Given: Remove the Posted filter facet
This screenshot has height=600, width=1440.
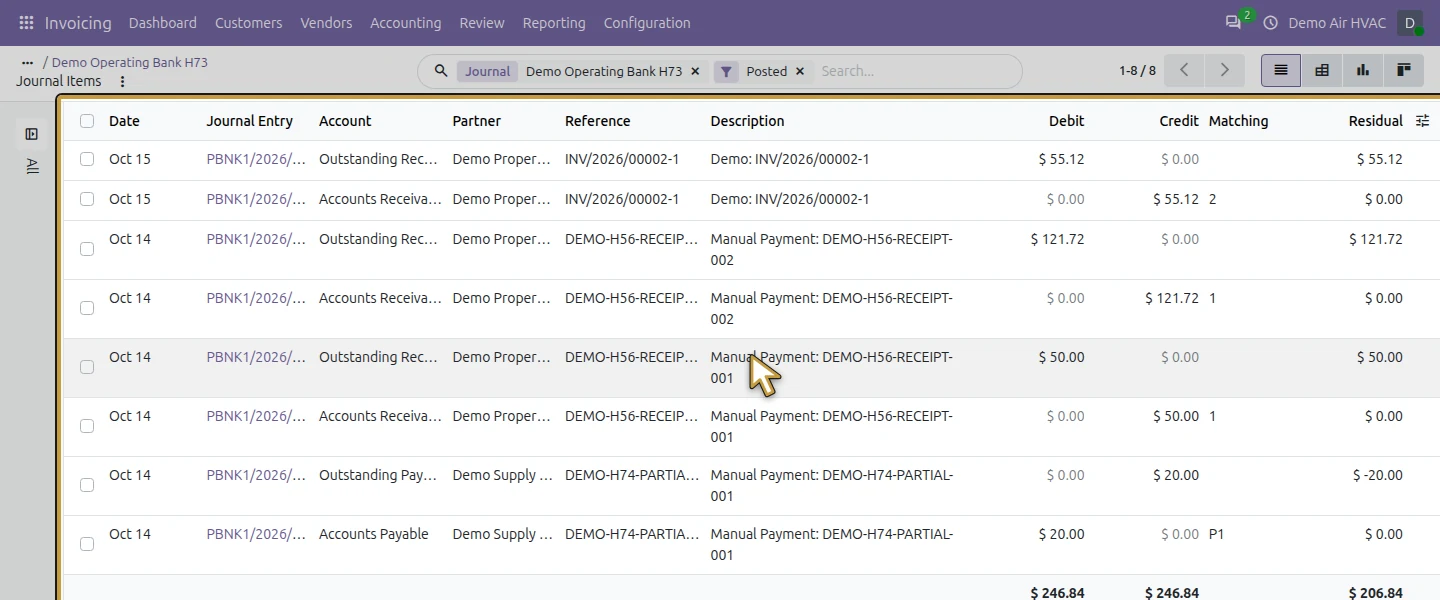Looking at the screenshot, I should (x=800, y=71).
